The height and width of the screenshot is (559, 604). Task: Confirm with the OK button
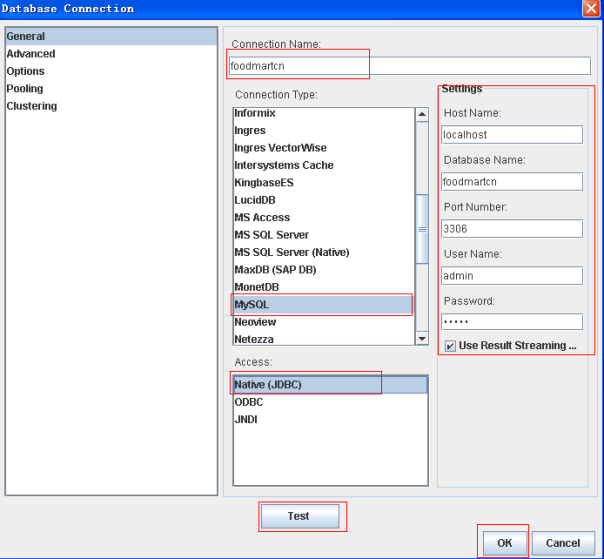pos(505,543)
